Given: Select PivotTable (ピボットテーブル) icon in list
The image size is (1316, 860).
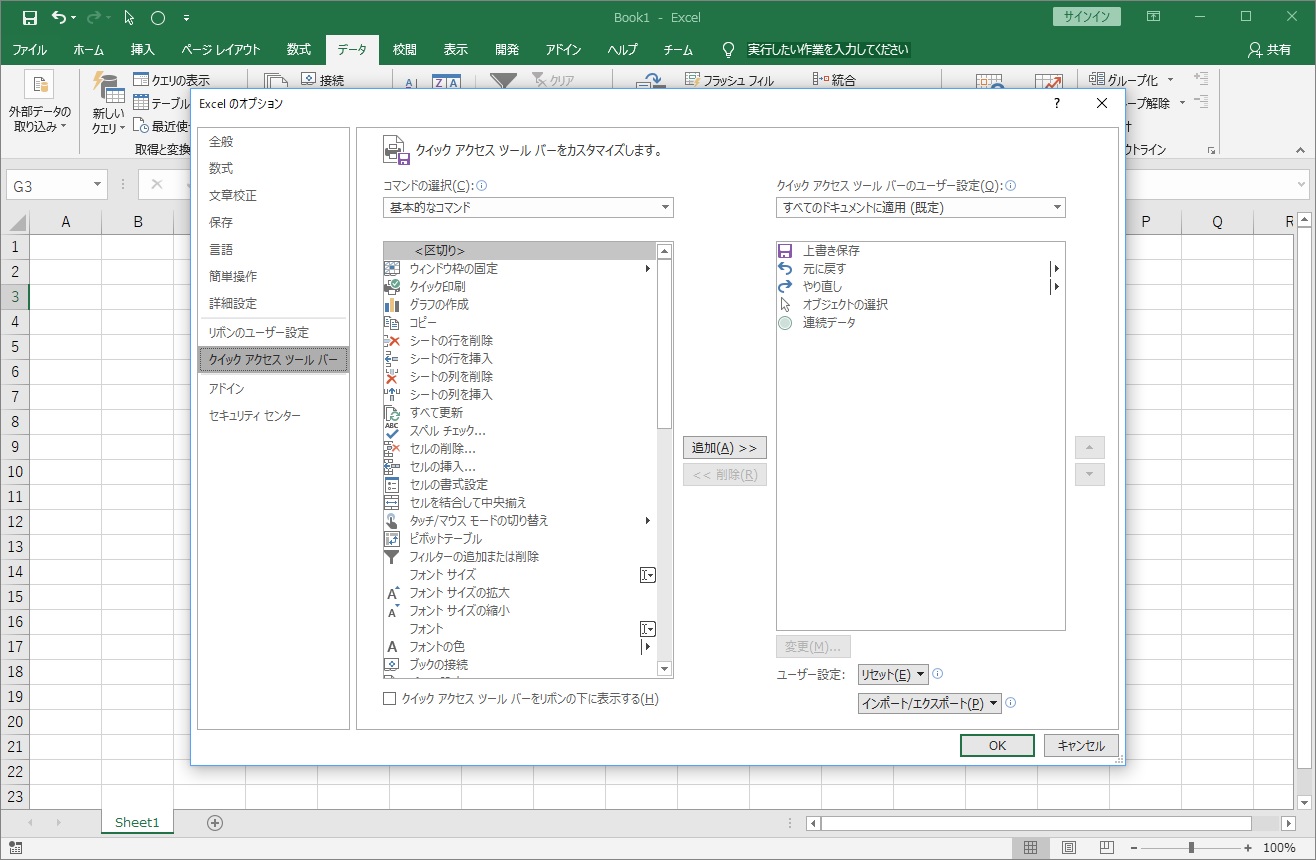Looking at the screenshot, I should pyautogui.click(x=392, y=538).
